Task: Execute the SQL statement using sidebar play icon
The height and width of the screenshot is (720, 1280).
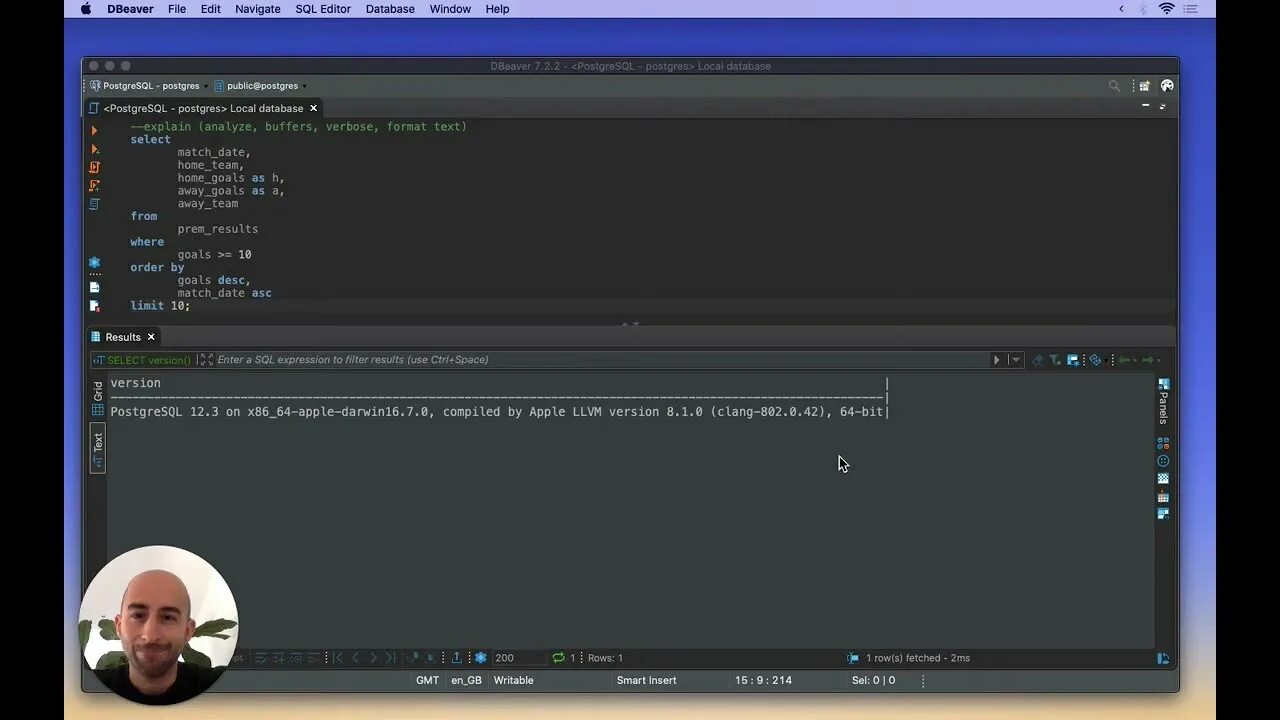Action: pos(95,130)
